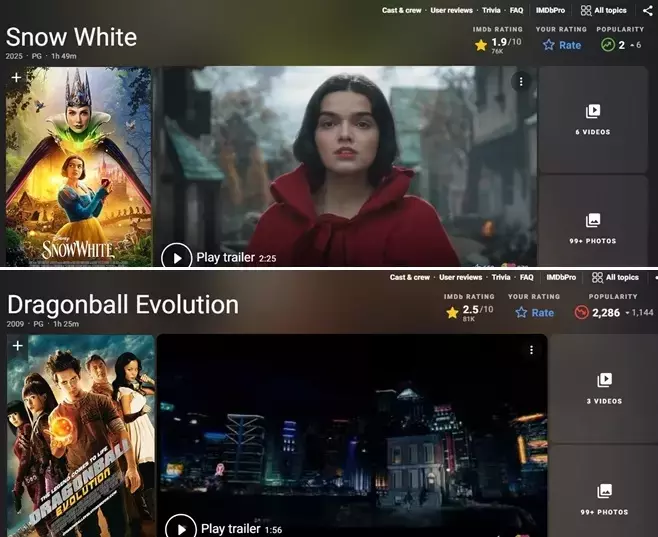658x537 pixels.
Task: Open the Snow White popularity trending icon
Action: click(x=608, y=44)
